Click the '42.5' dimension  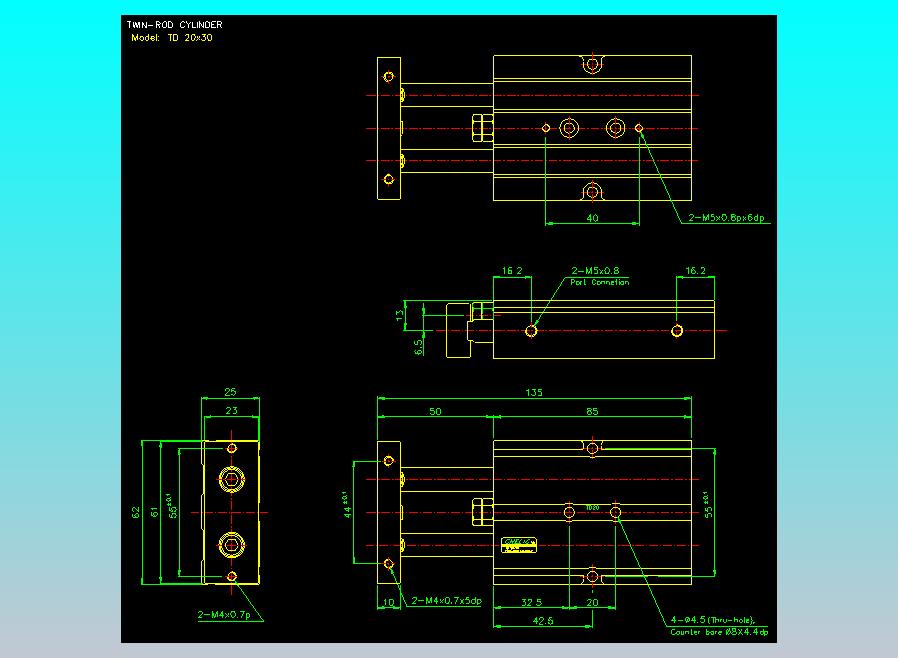543,620
